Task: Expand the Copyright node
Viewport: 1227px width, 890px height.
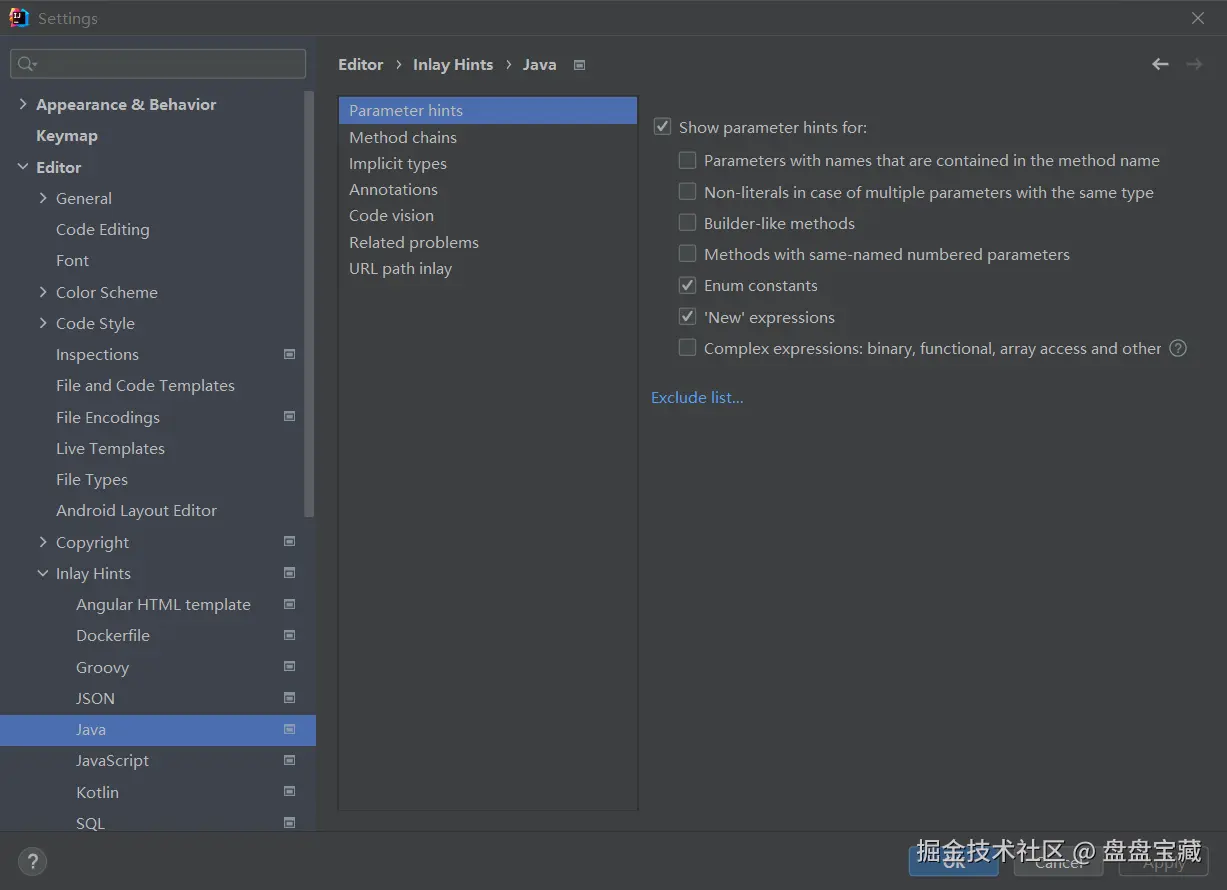Action: coord(43,542)
